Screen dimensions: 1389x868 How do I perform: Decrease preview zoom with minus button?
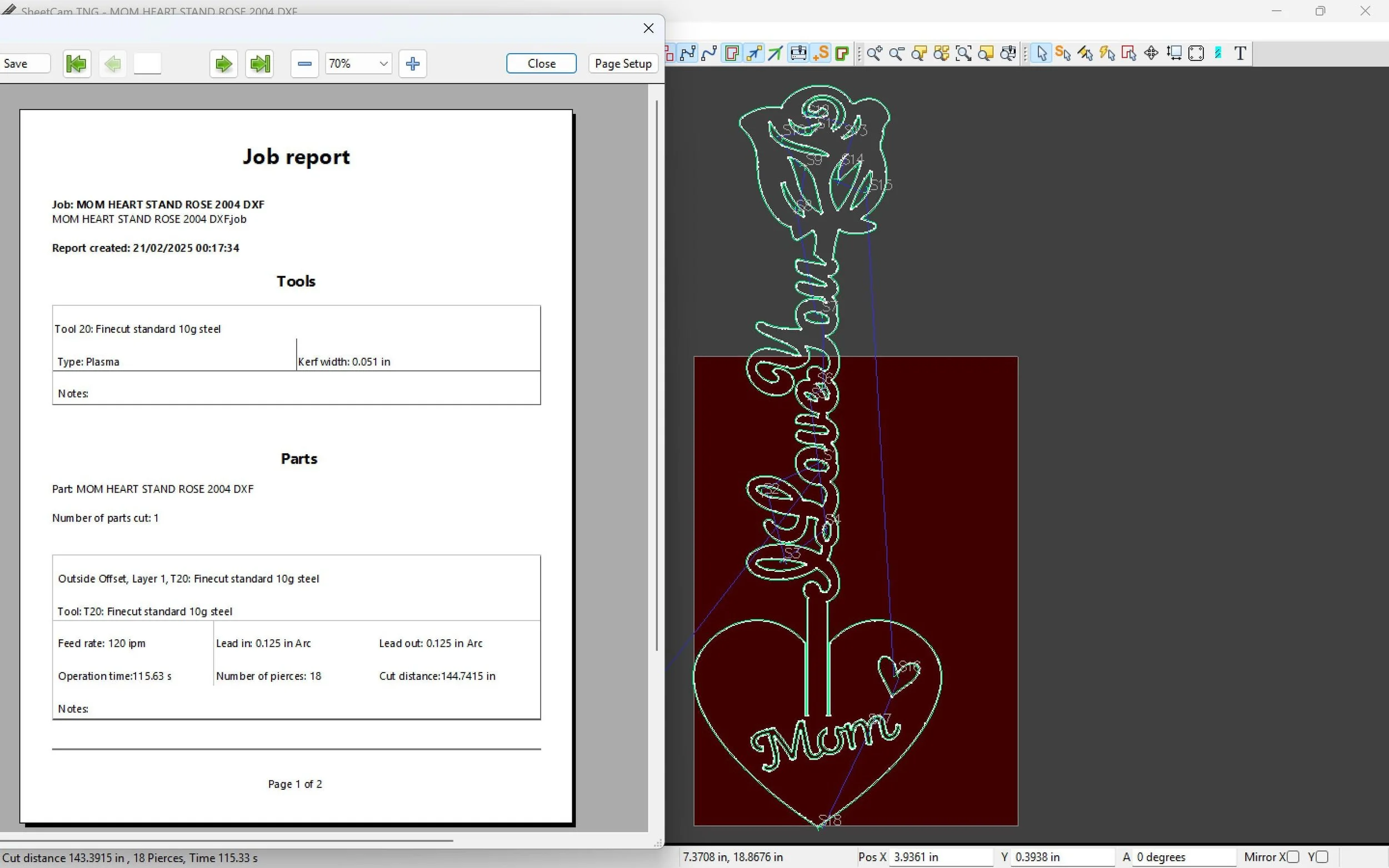(304, 64)
